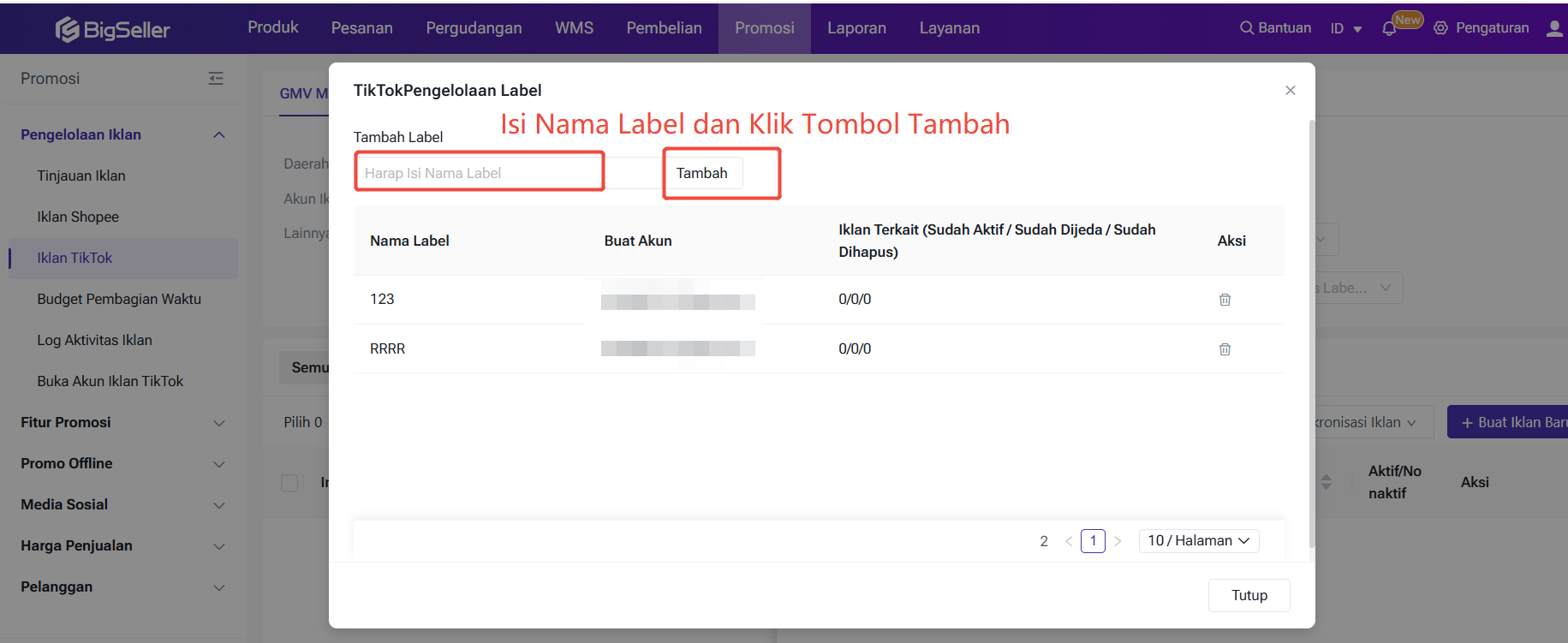Click the BigSeller logo
This screenshot has height=643, width=1568.
[113, 30]
